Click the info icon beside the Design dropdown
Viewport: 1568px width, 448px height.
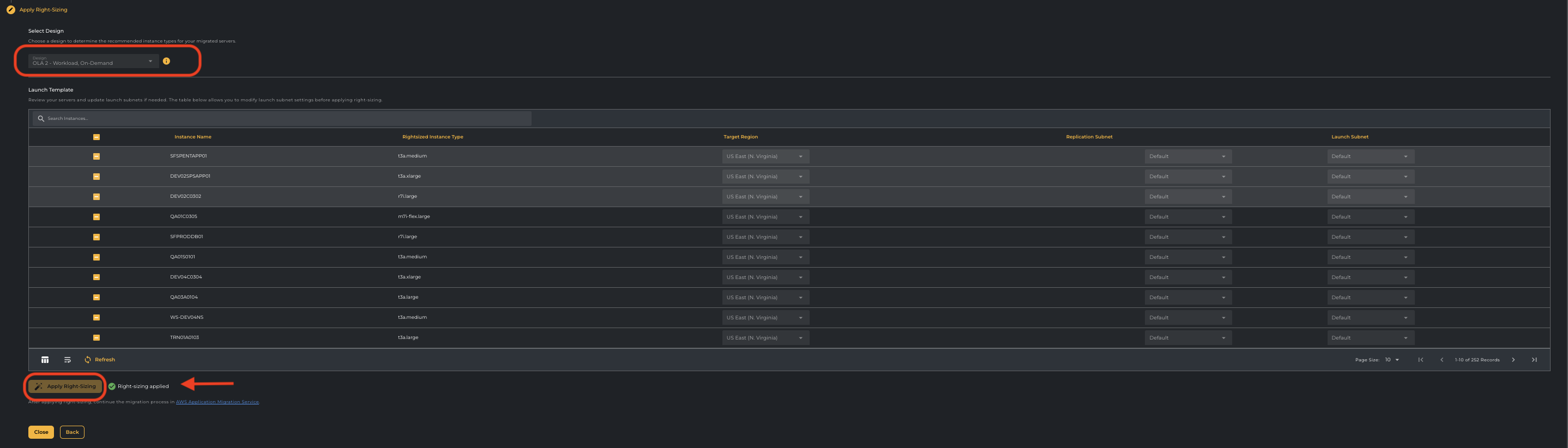click(166, 61)
